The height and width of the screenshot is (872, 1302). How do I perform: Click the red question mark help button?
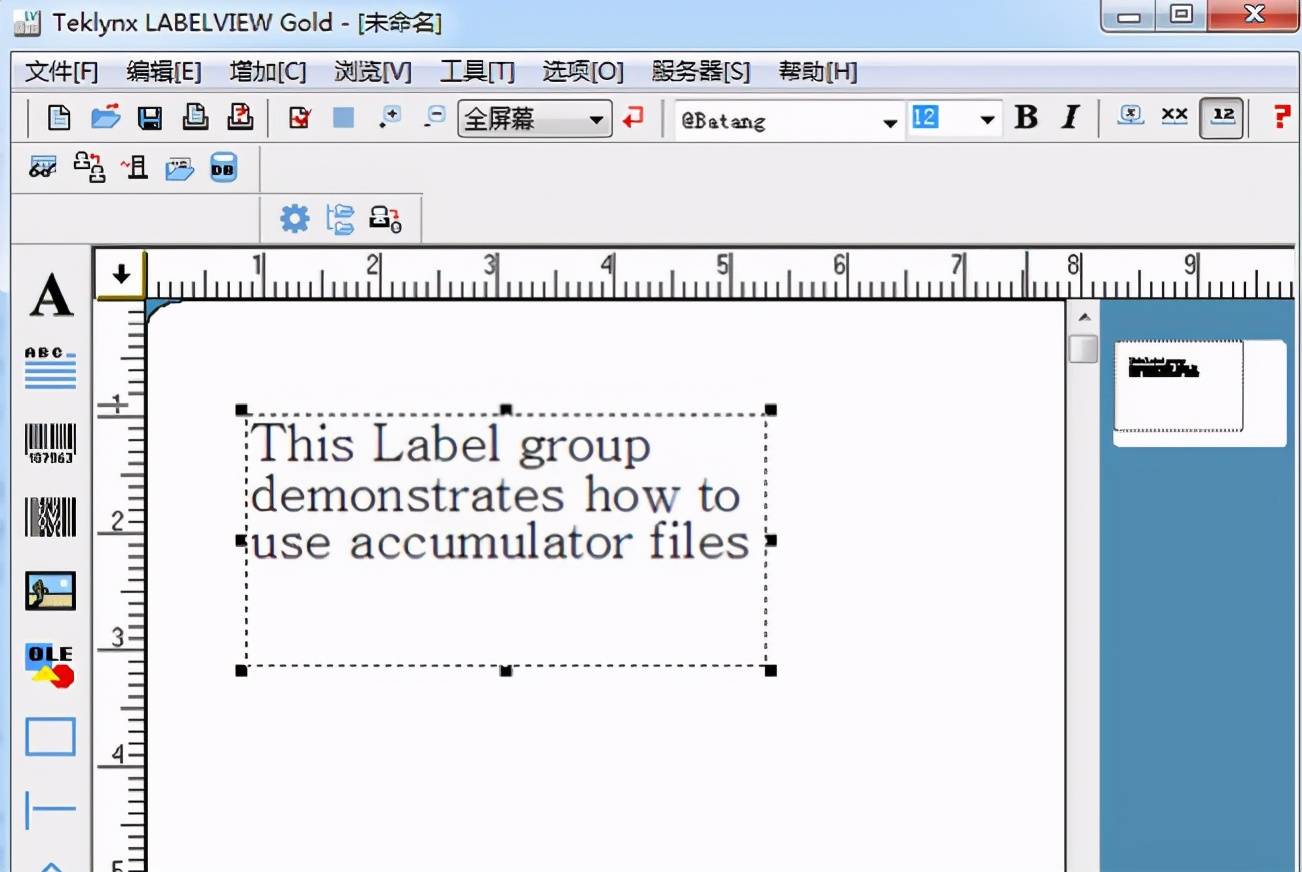pyautogui.click(x=1281, y=117)
